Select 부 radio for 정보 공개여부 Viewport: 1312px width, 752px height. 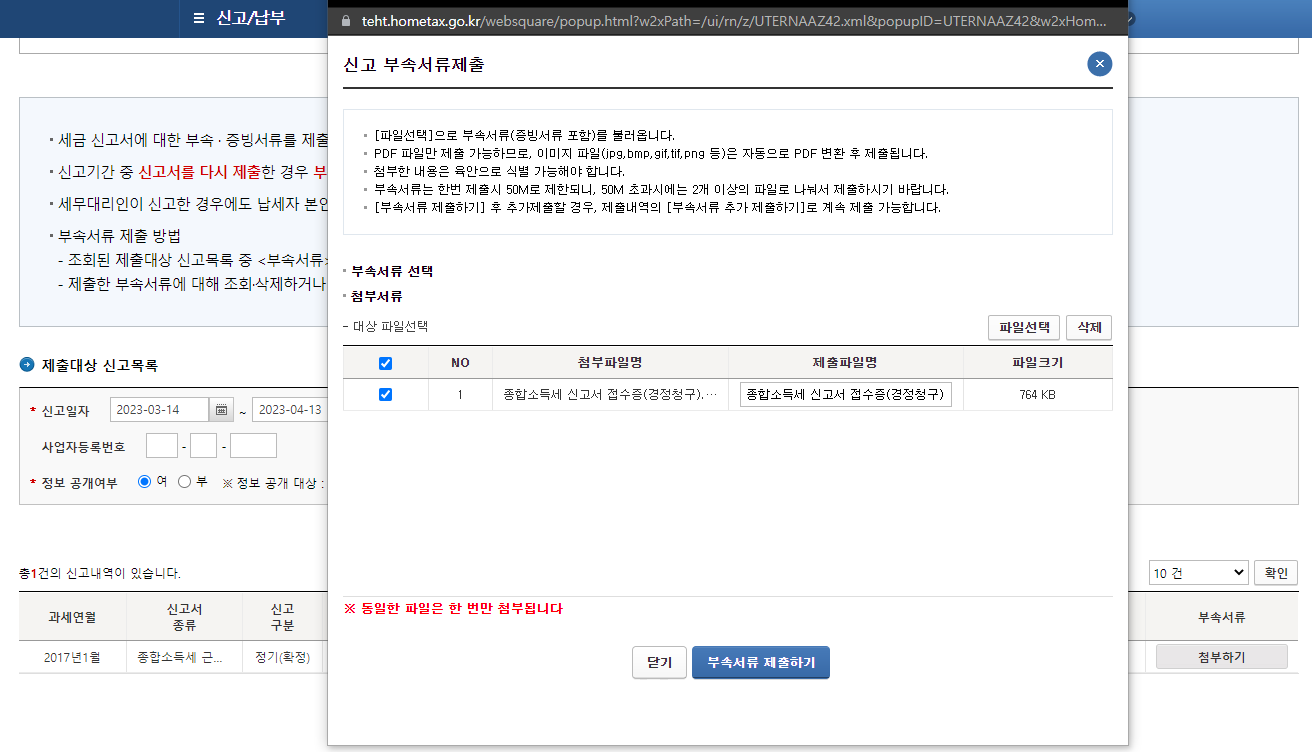coord(183,479)
